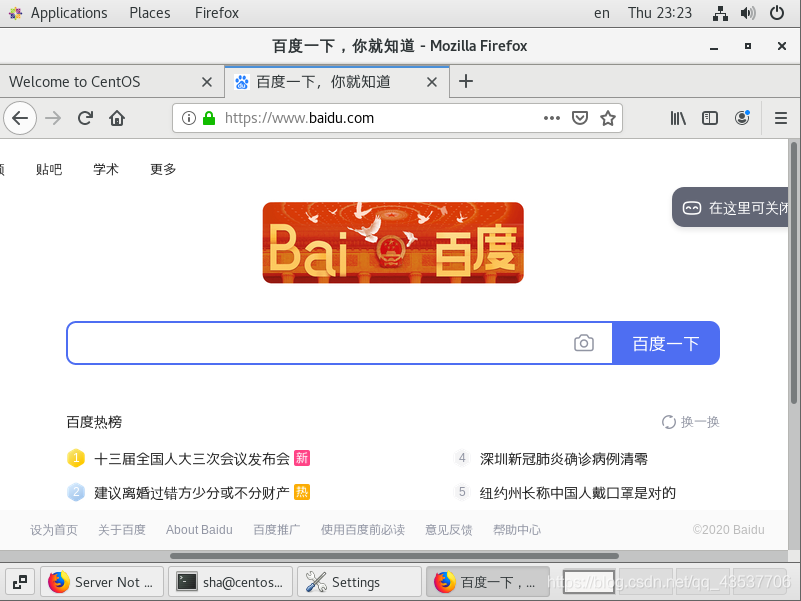Open the 更多 dropdown on Baidu's navigation

tap(162, 168)
